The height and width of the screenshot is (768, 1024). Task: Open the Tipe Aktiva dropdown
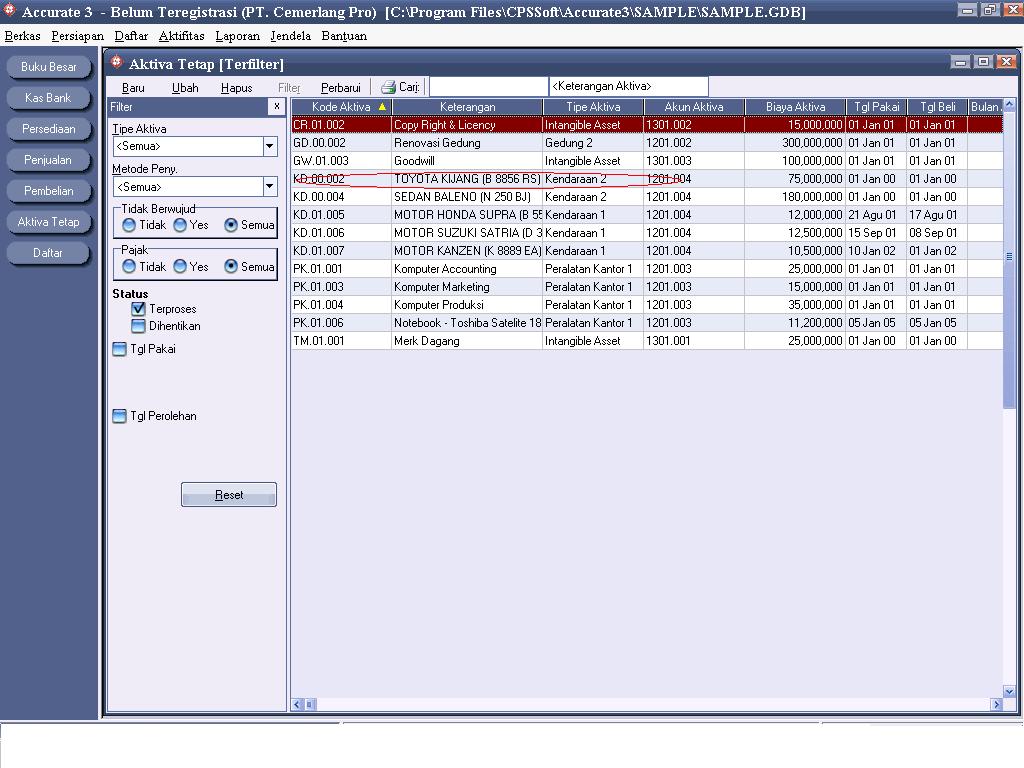point(269,147)
